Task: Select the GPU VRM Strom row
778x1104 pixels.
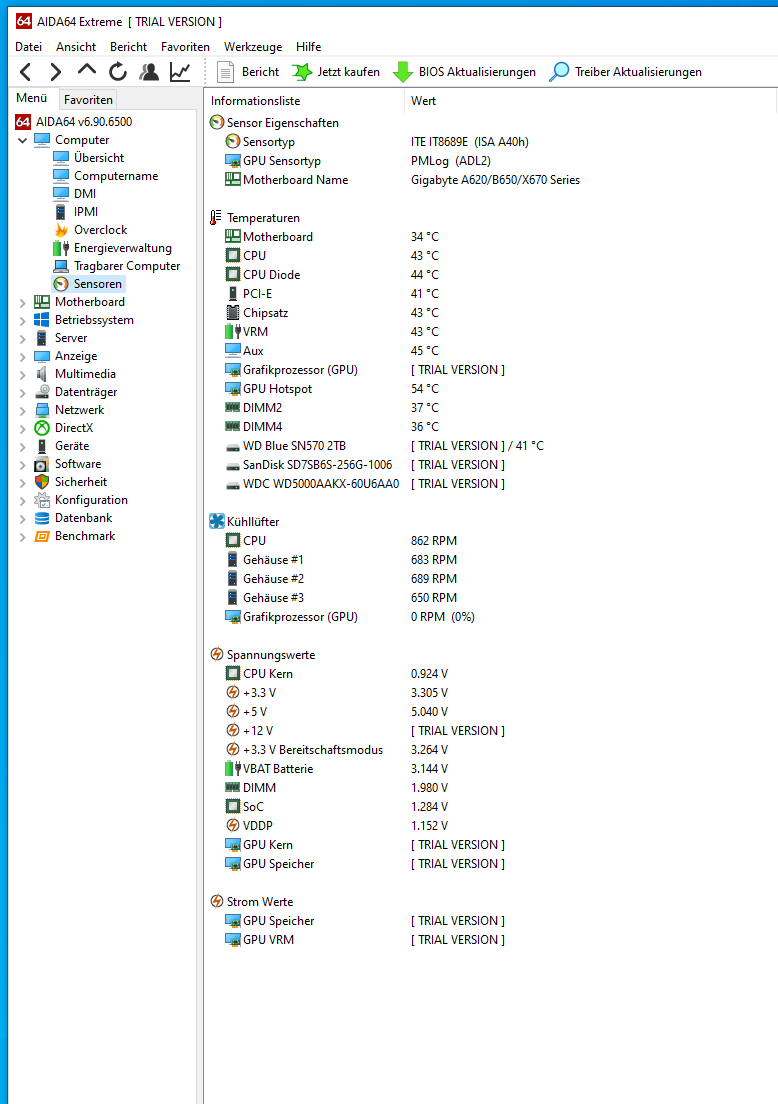Action: pos(491,940)
